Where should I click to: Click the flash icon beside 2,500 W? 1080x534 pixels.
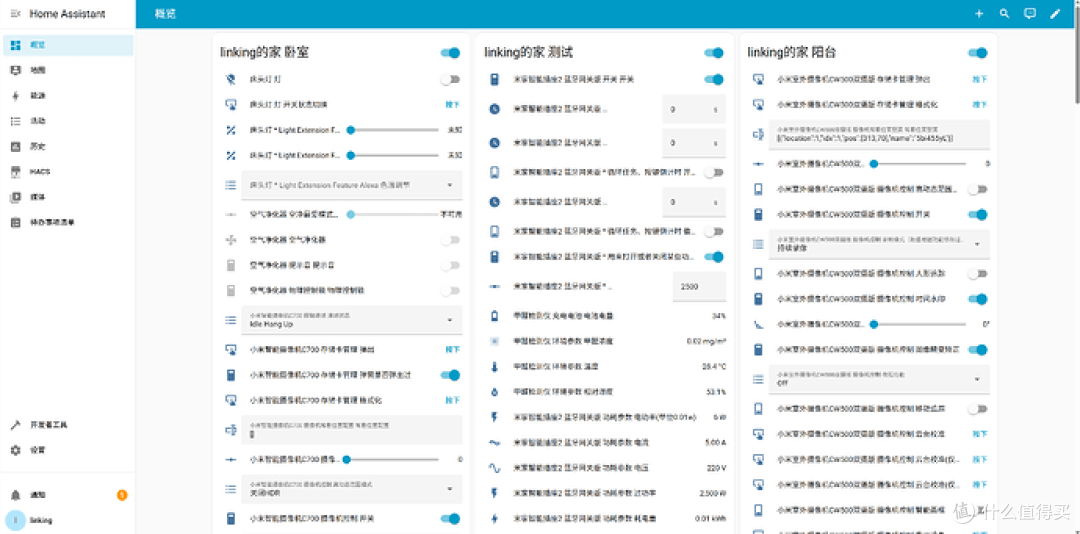494,493
